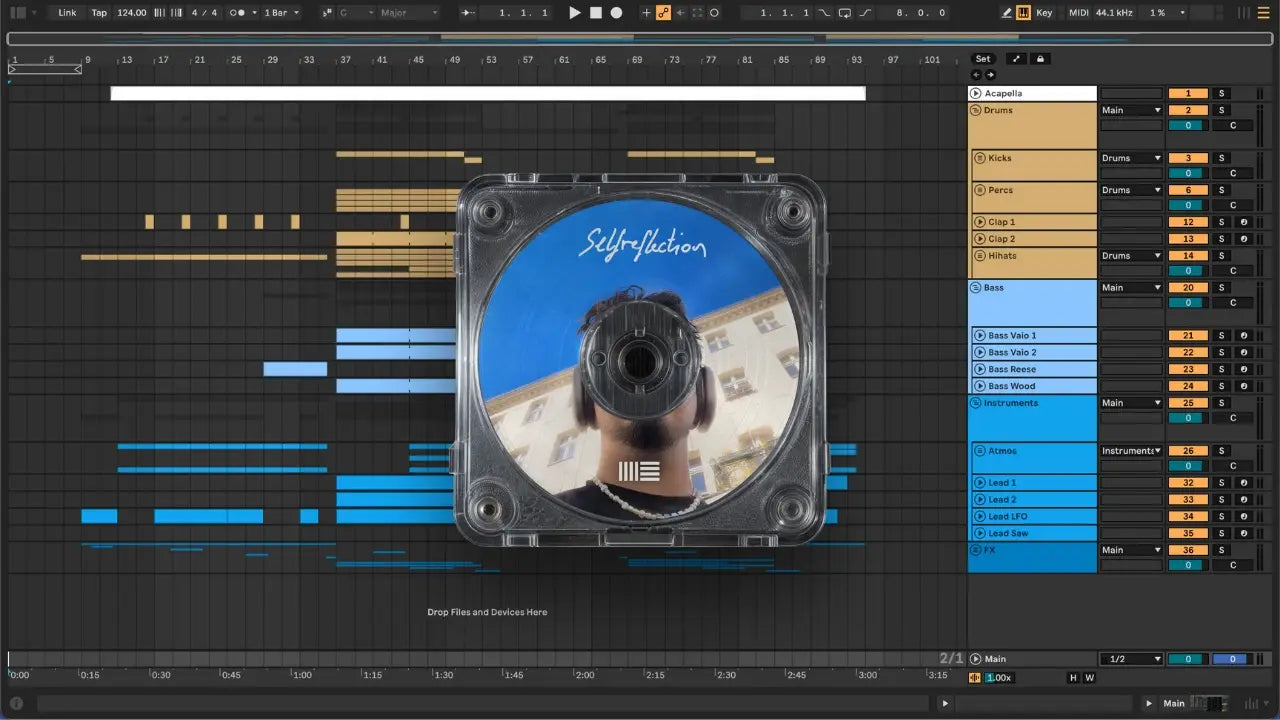Toggle the Follow playback arrow icon
Screen dimensions: 1280x720
click(x=468, y=13)
